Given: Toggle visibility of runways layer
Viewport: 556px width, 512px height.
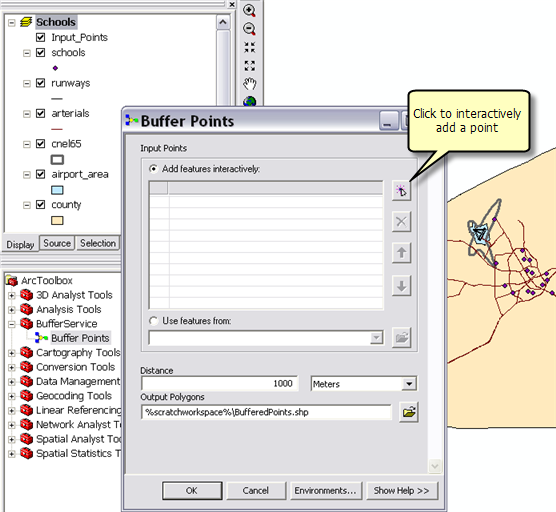Looking at the screenshot, I should coord(41,83).
